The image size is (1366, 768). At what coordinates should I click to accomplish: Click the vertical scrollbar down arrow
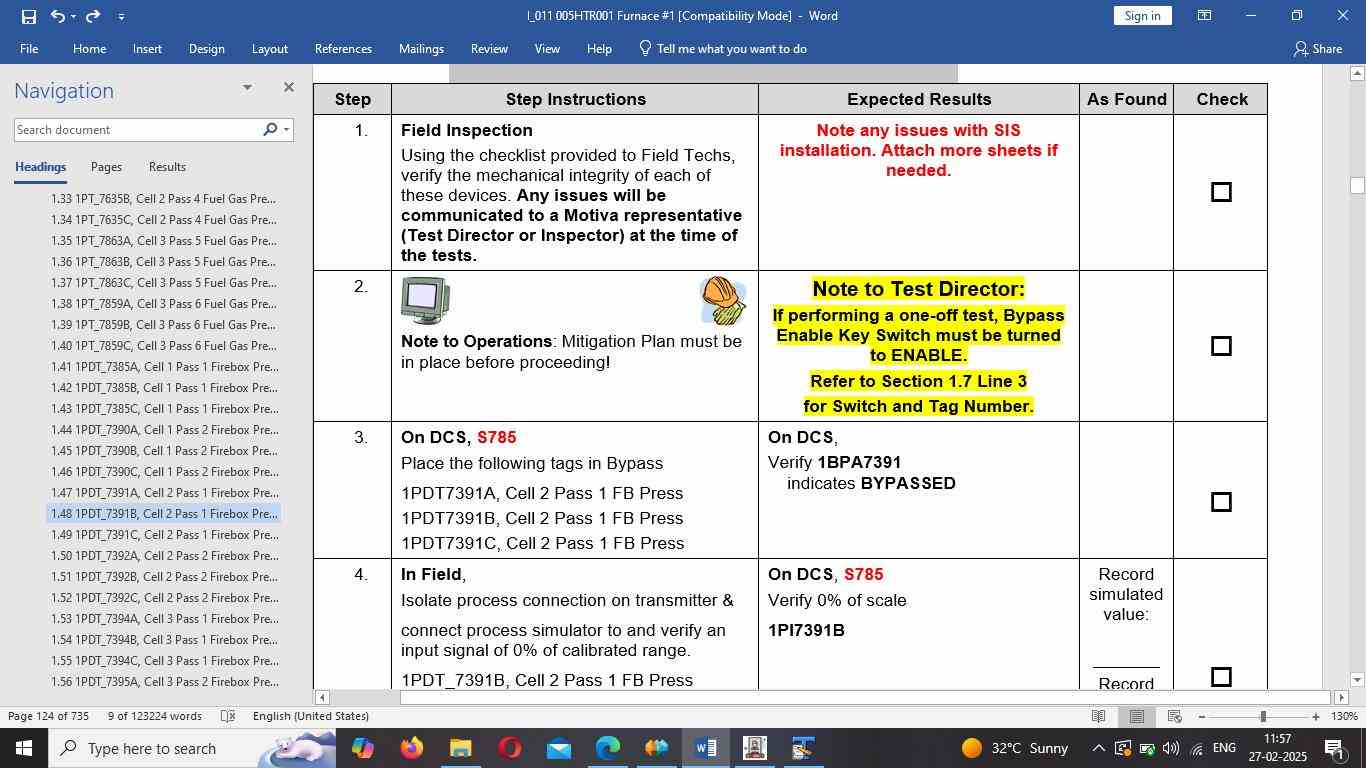pos(1357,680)
